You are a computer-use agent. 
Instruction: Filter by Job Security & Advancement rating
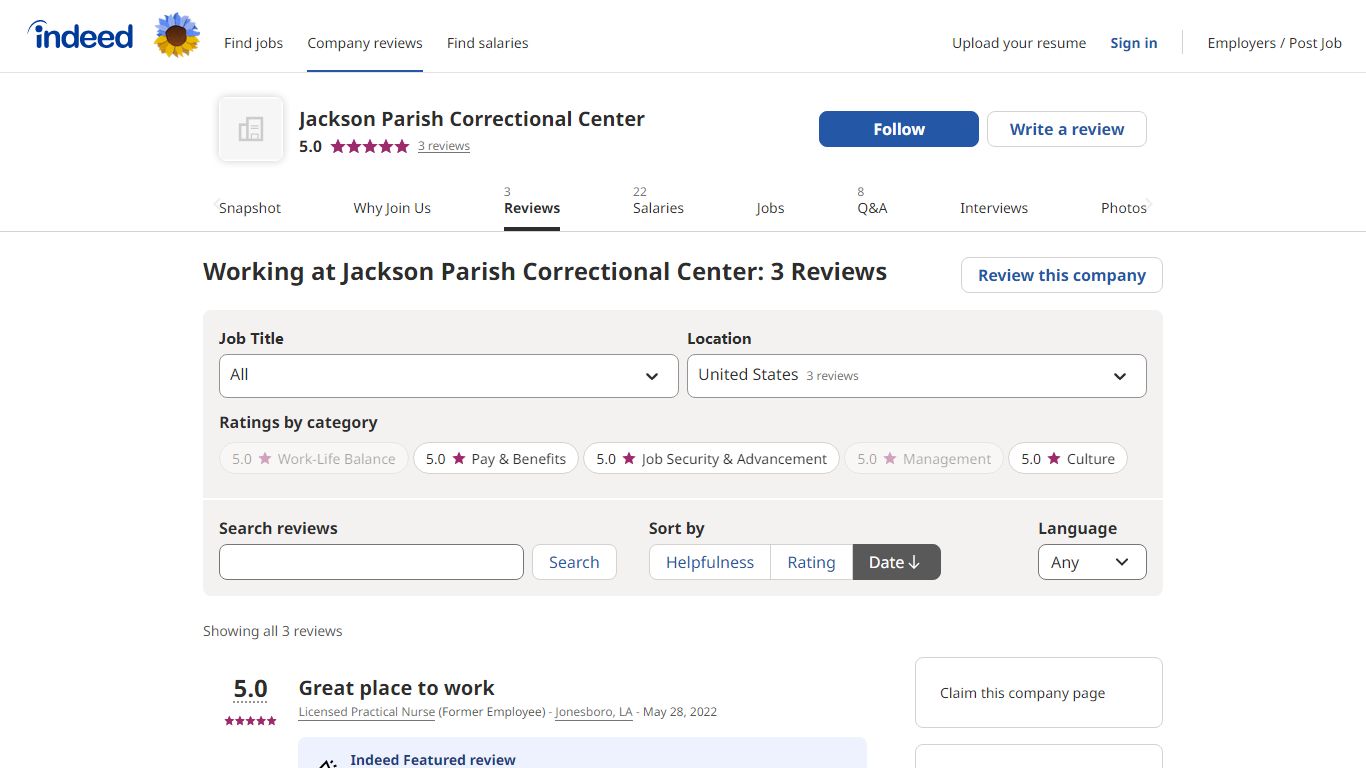[x=711, y=458]
